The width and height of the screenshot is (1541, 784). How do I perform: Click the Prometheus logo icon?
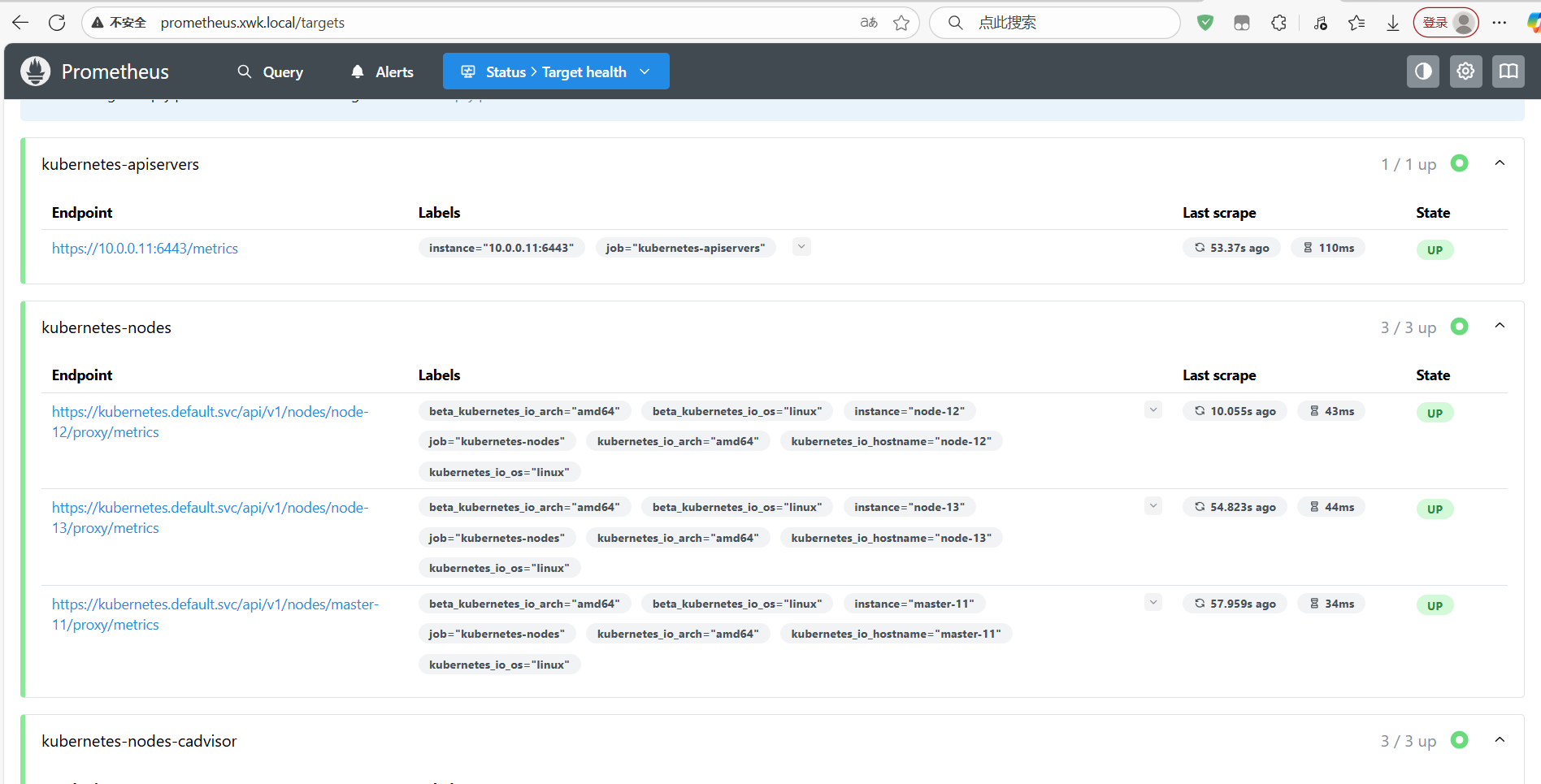tap(36, 71)
